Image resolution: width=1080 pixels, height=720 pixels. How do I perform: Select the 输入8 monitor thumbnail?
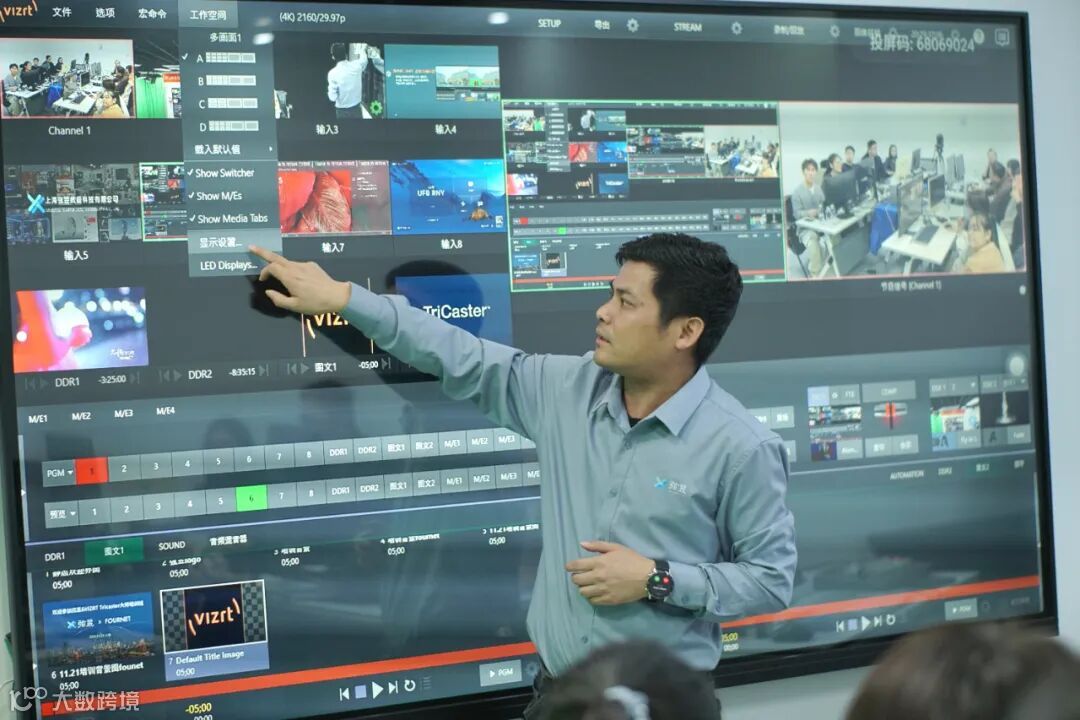pyautogui.click(x=448, y=197)
